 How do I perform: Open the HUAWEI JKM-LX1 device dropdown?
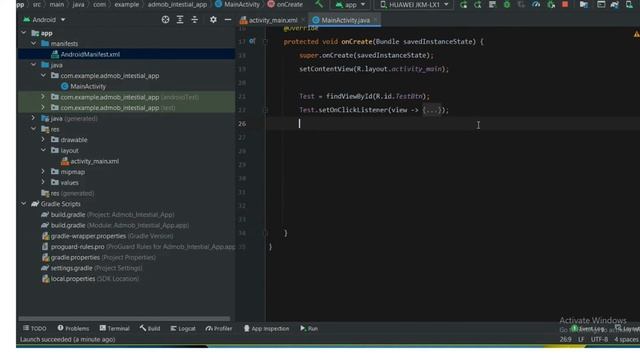414,5
